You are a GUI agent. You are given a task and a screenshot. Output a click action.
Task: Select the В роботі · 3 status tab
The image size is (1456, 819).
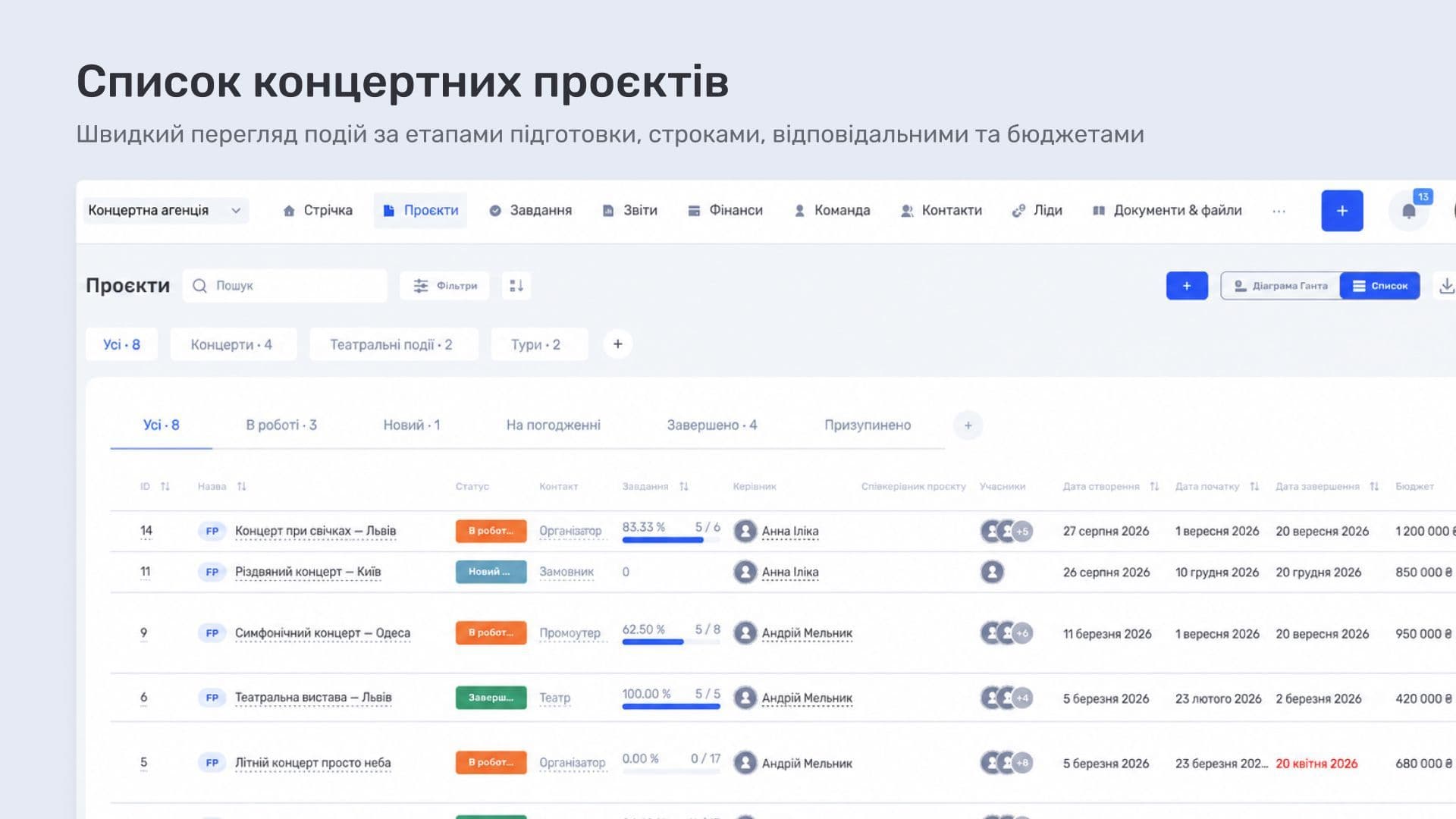[281, 425]
